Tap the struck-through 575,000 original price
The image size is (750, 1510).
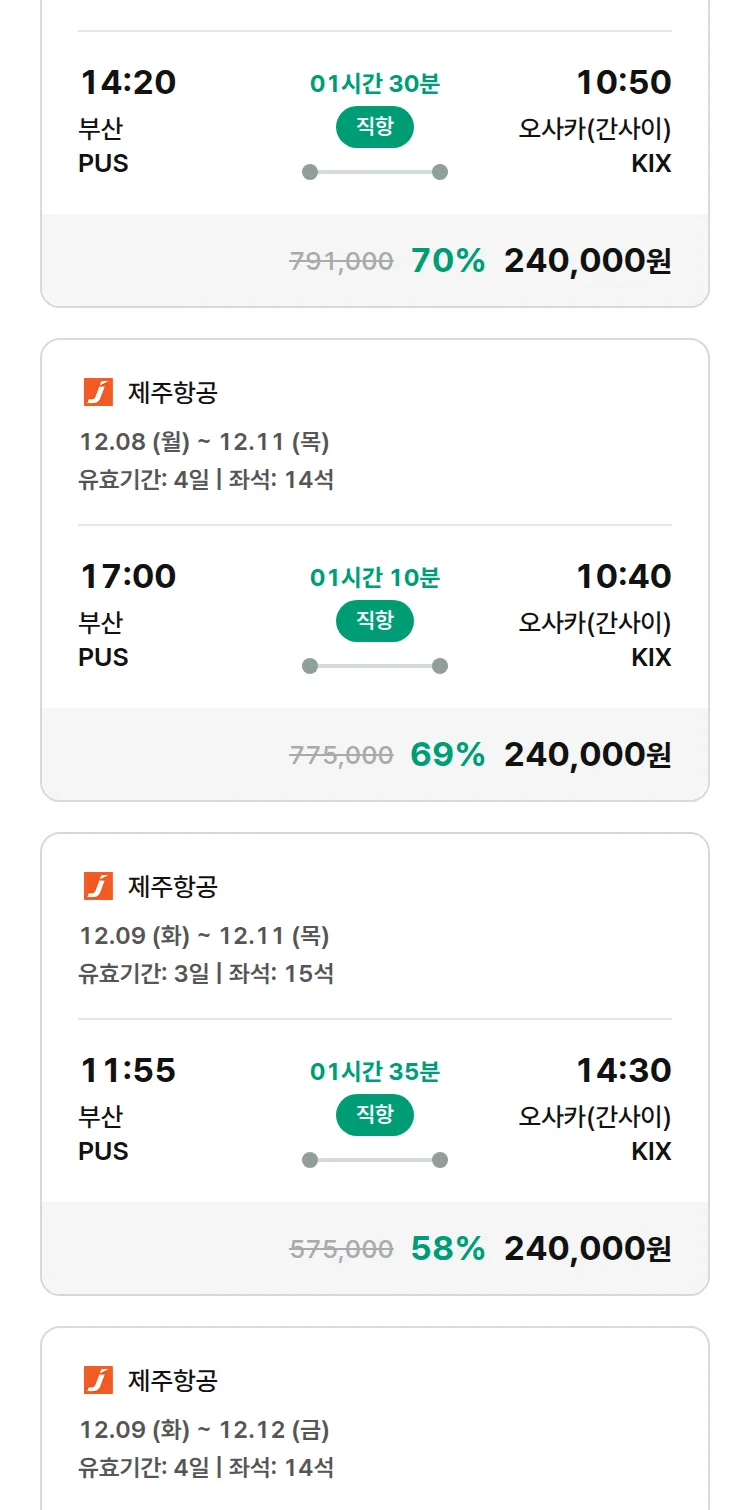tap(341, 1250)
